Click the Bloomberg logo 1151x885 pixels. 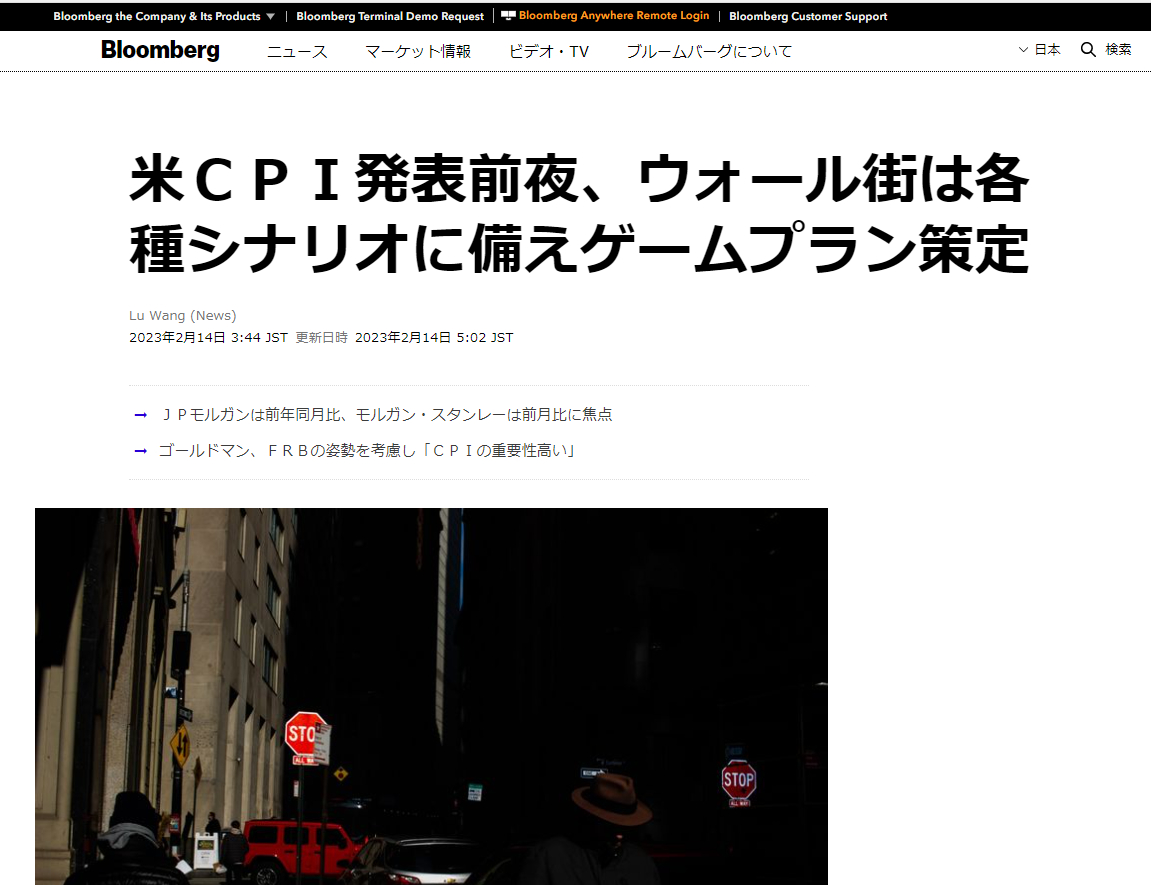click(160, 50)
